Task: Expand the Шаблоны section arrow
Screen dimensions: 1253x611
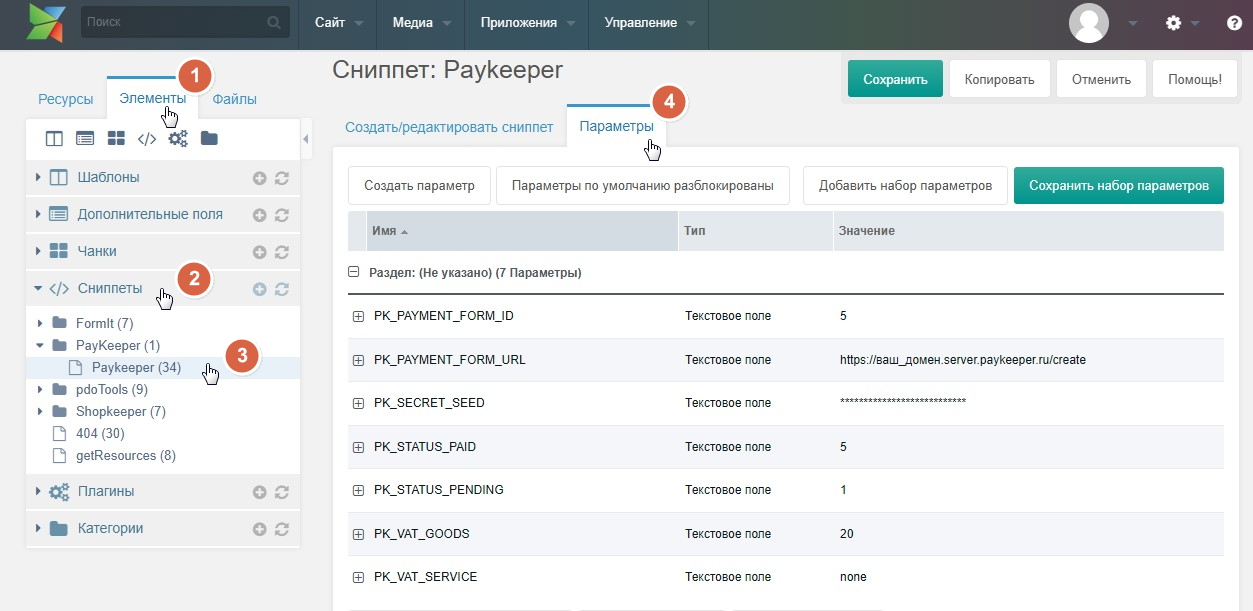Action: (x=38, y=177)
